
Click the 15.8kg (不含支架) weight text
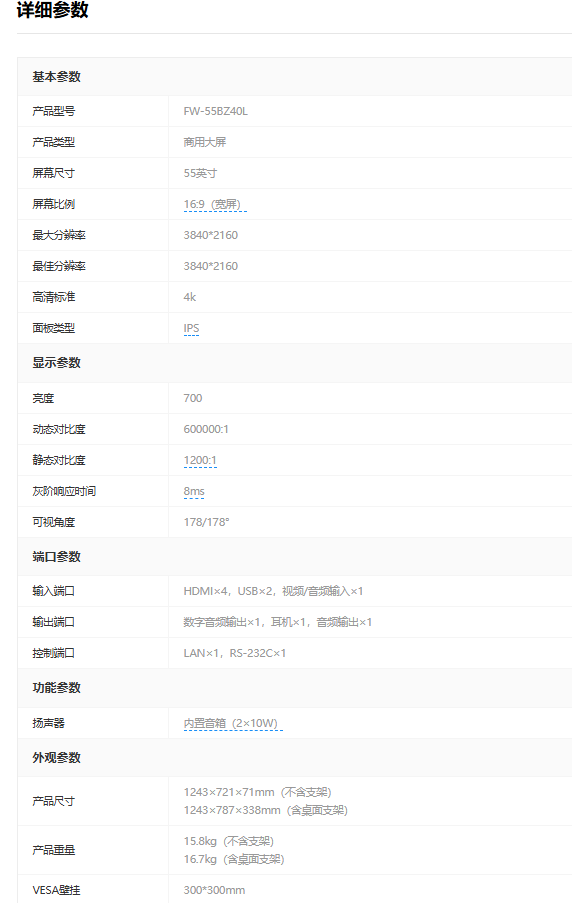coord(228,841)
